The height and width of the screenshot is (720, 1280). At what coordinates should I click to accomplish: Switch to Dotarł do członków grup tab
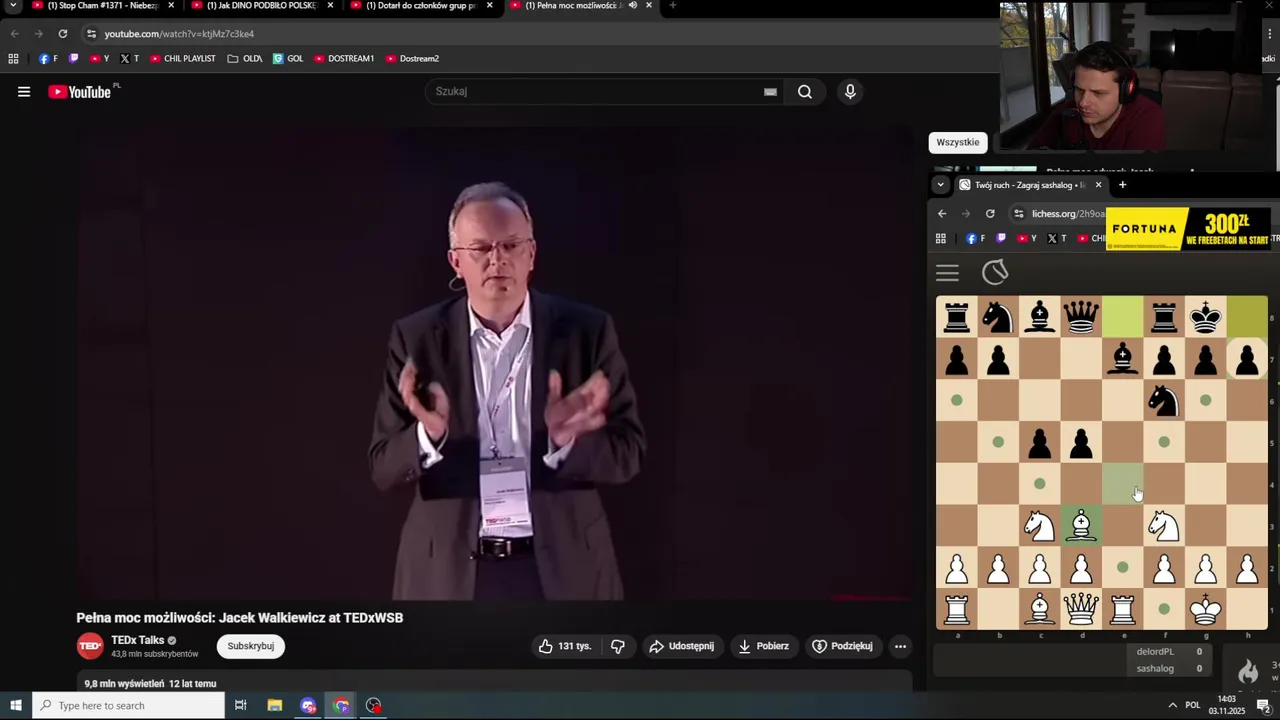click(420, 6)
